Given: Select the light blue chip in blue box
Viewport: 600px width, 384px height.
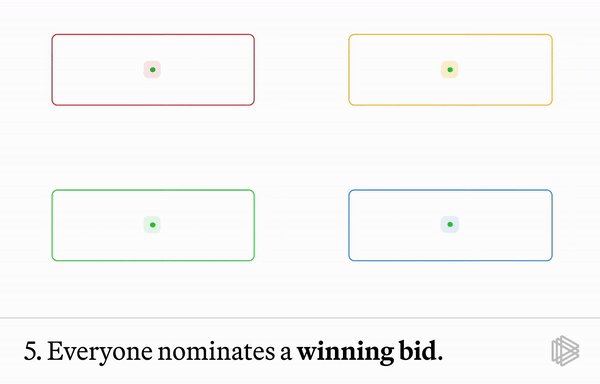Looking at the screenshot, I should (x=450, y=225).
